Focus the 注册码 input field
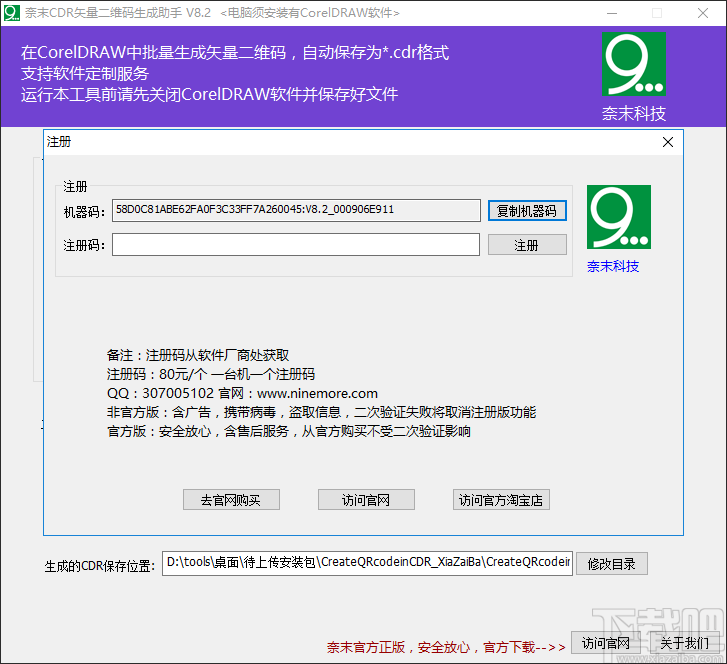The width and height of the screenshot is (727, 664). 296,245
